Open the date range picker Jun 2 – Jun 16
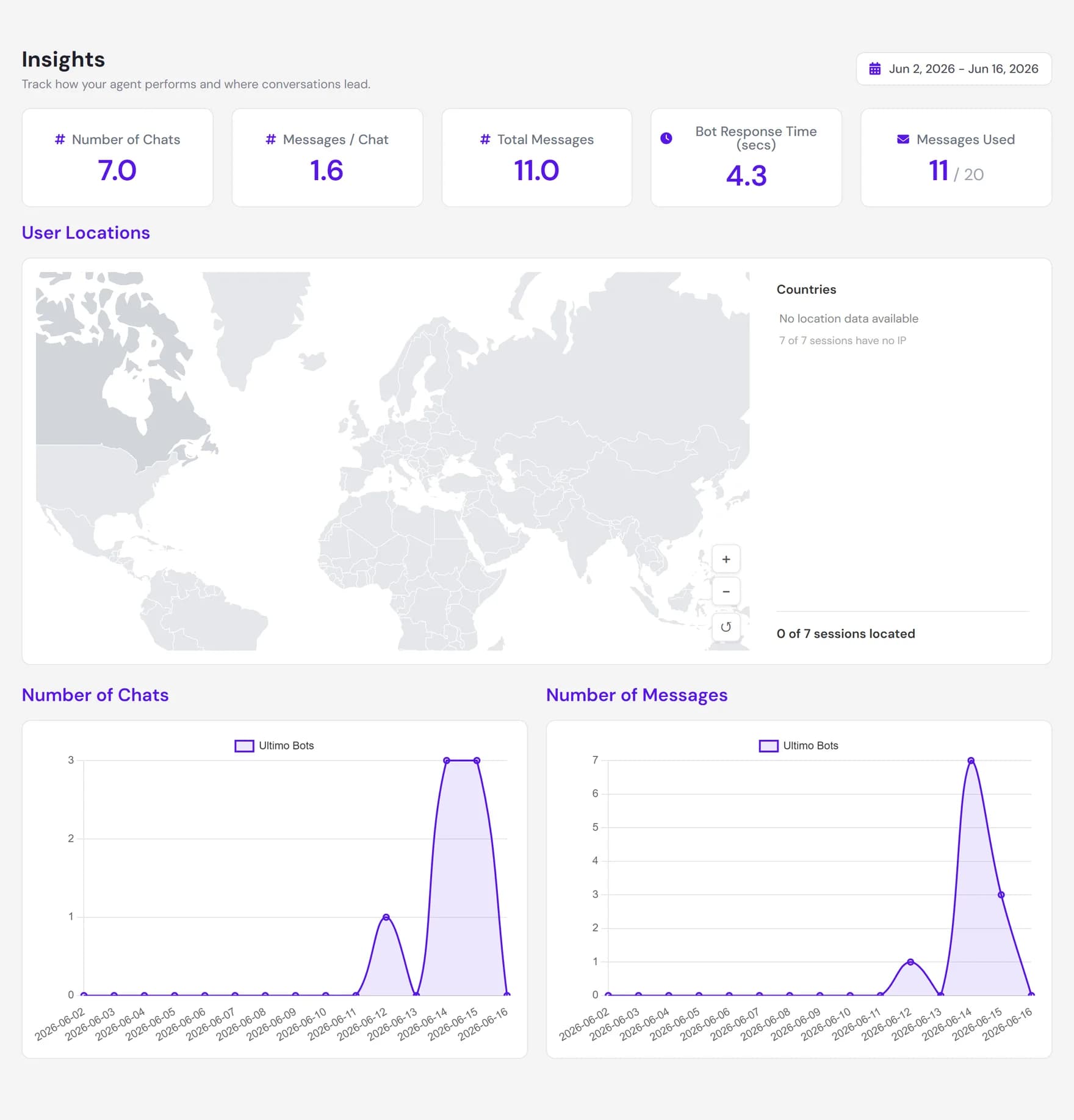 point(953,69)
